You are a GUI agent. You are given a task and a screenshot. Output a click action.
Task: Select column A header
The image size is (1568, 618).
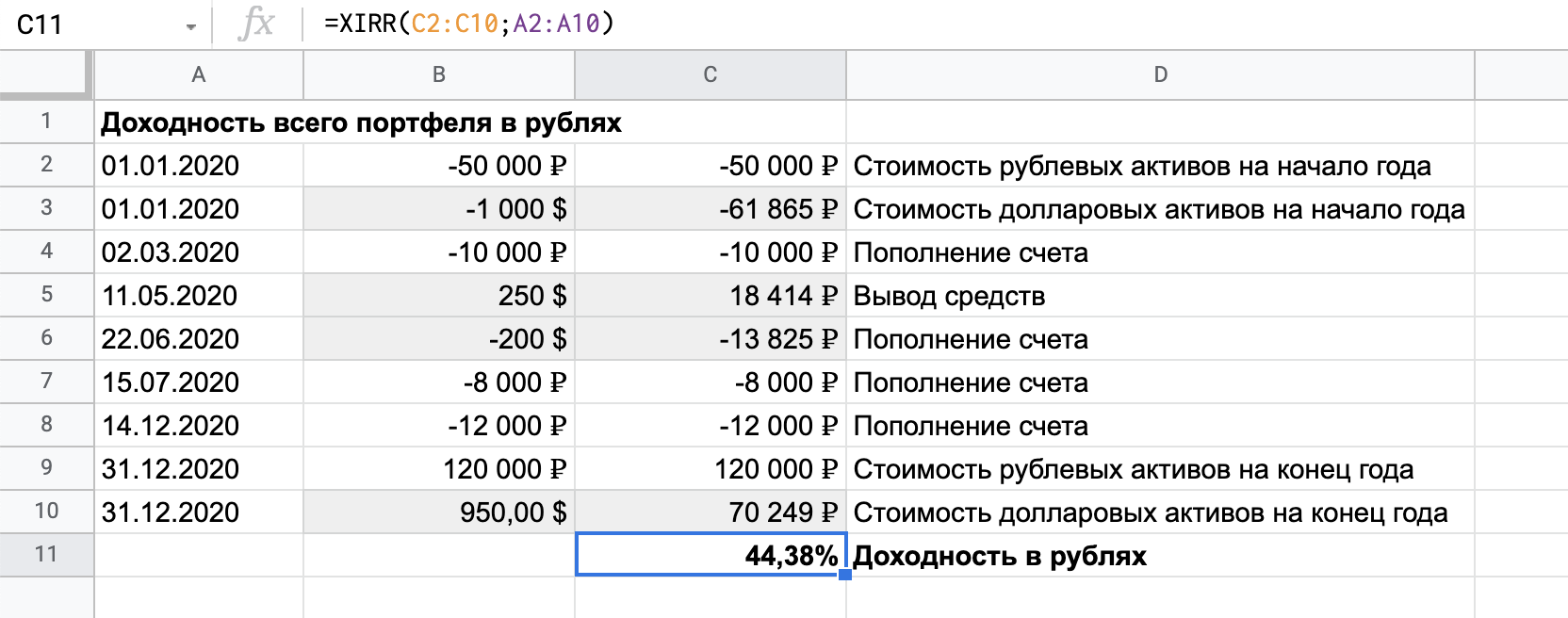coord(199,74)
